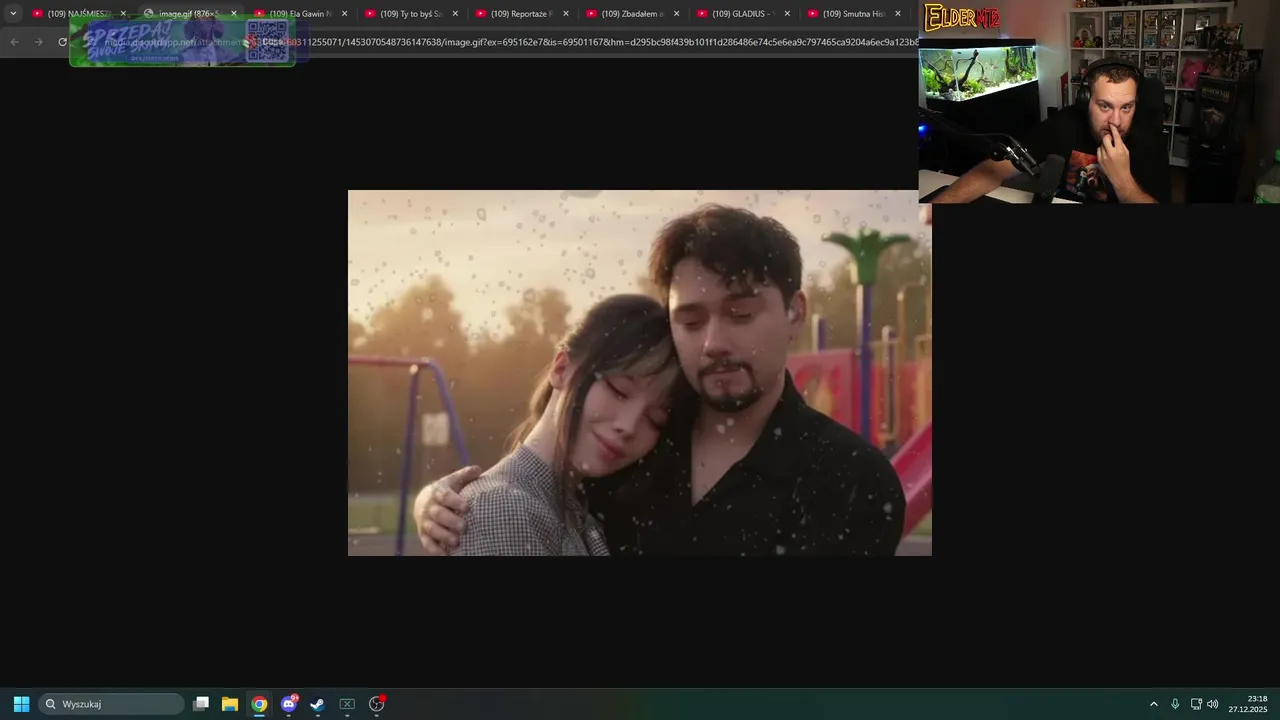Screen dimensions: 1280x720
Task: Open Steam from the taskbar
Action: pyautogui.click(x=318, y=704)
